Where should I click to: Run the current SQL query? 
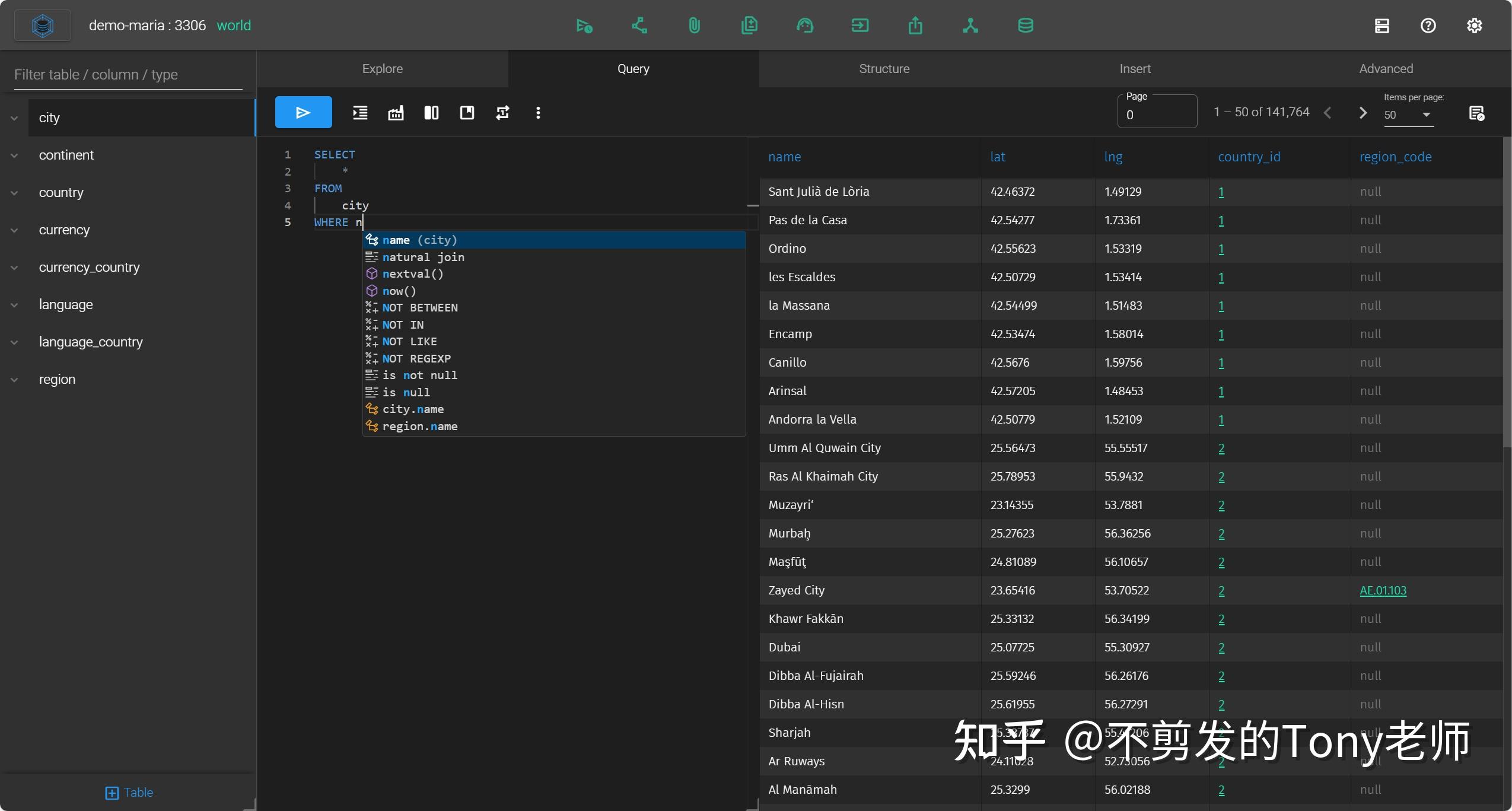pyautogui.click(x=303, y=112)
